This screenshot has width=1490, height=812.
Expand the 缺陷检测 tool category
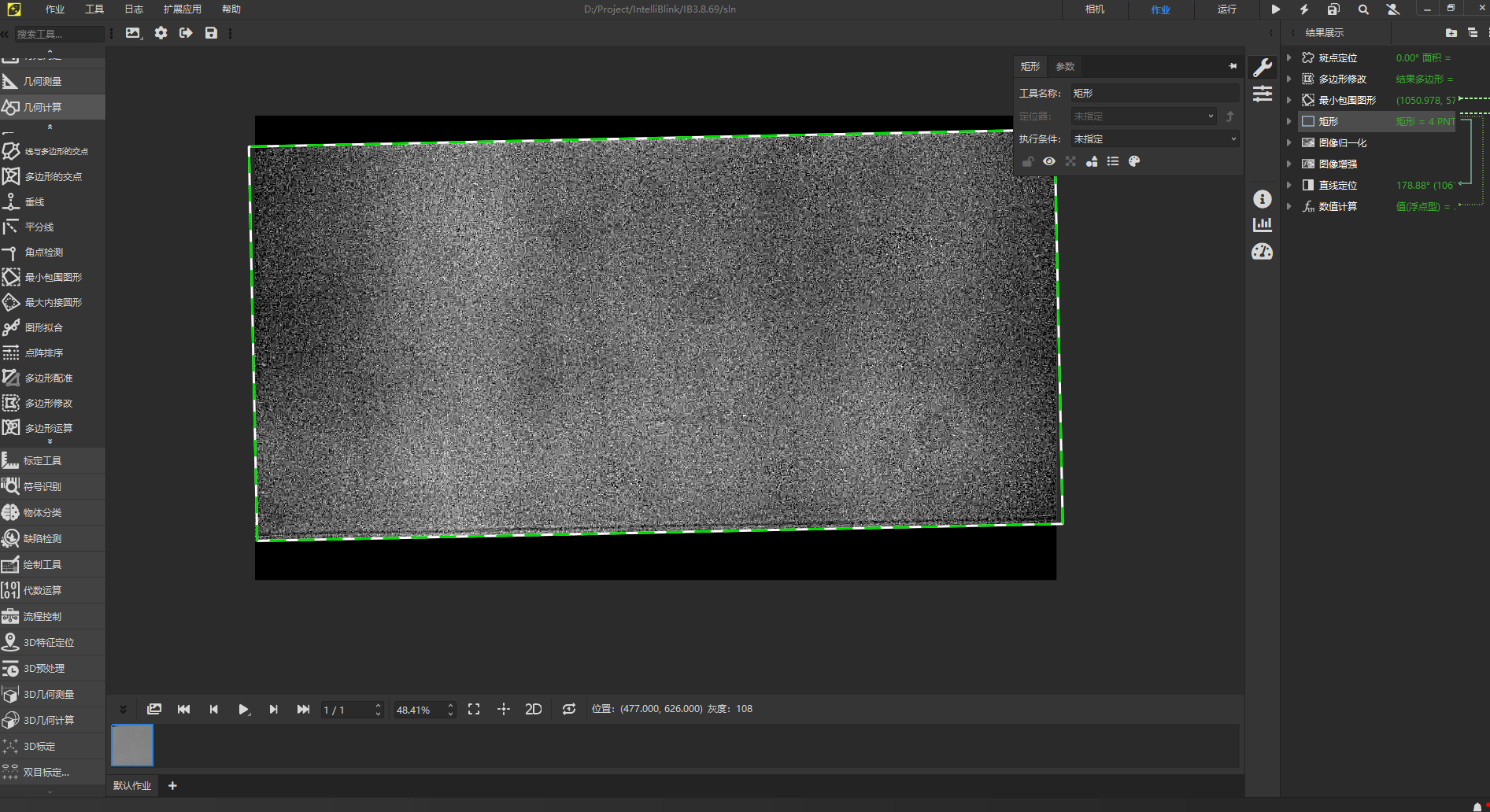coord(43,538)
